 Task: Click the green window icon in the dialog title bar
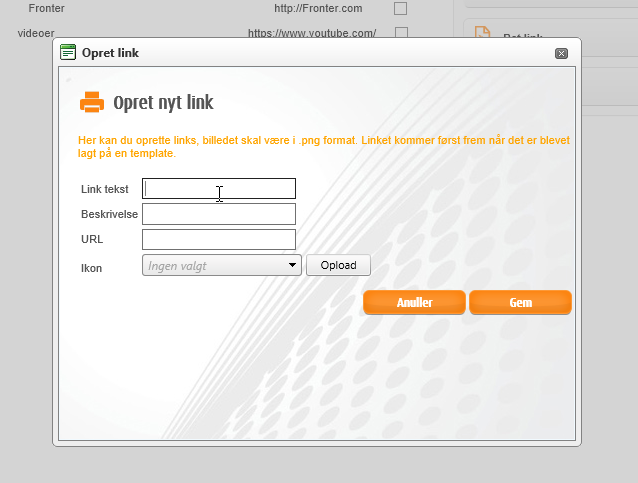pyautogui.click(x=68, y=52)
